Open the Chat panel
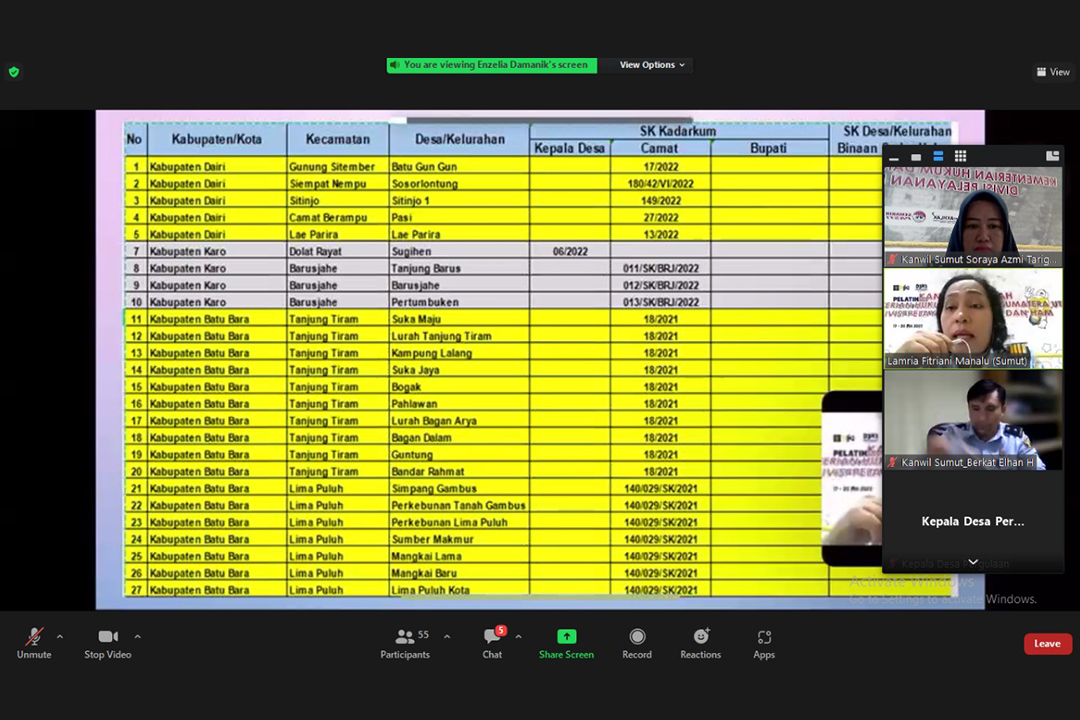The width and height of the screenshot is (1080, 720). [x=492, y=642]
